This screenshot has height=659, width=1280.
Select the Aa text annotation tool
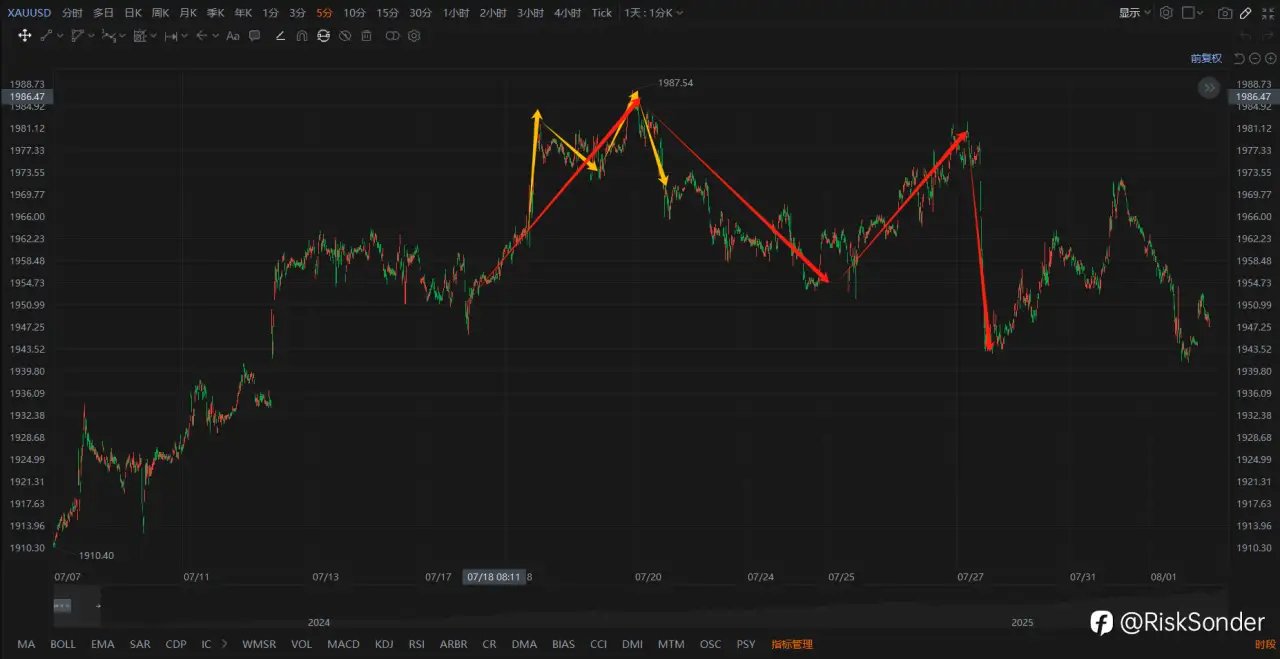click(233, 36)
